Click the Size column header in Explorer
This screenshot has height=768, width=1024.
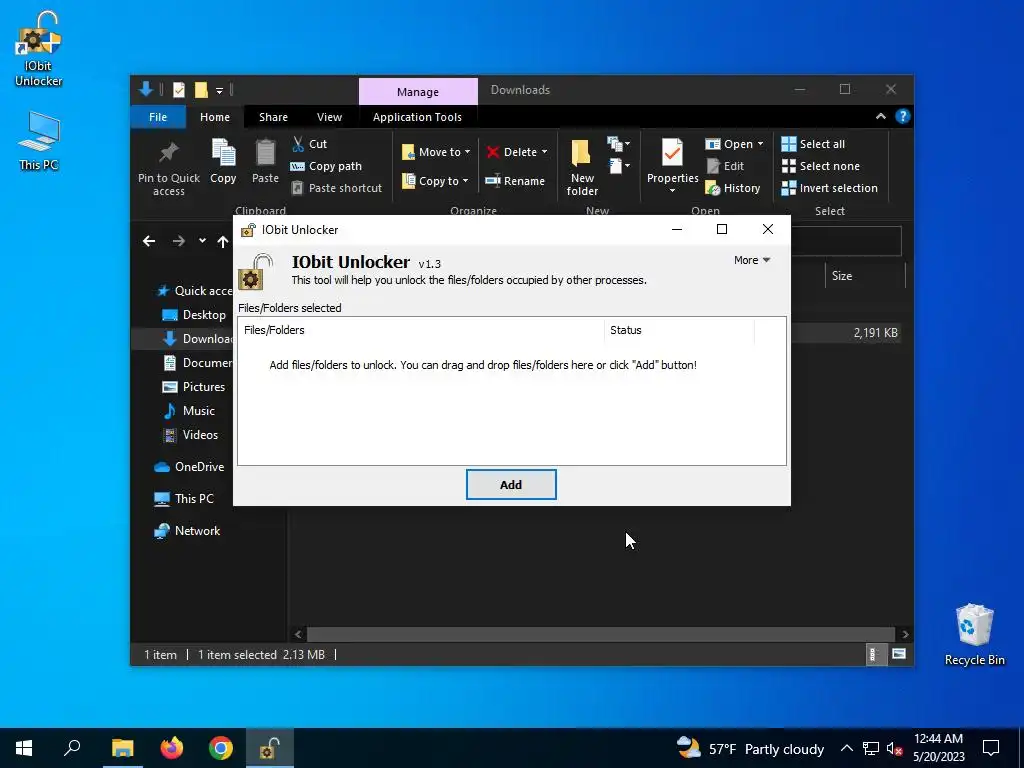click(864, 276)
